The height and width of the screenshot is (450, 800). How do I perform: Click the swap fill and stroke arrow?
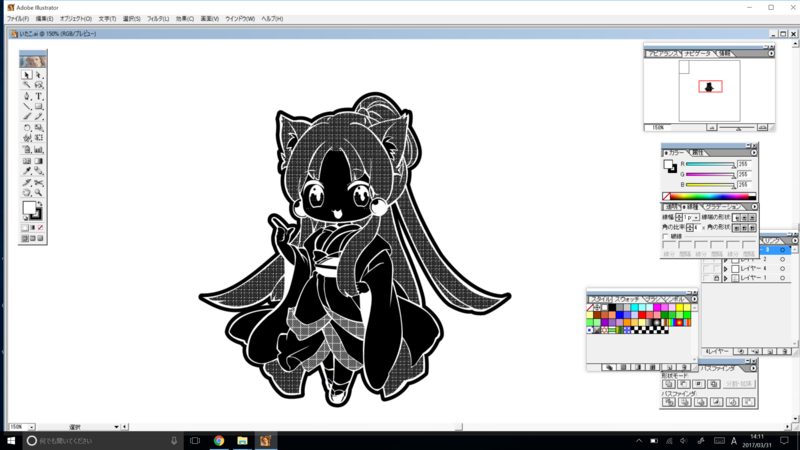point(40,204)
